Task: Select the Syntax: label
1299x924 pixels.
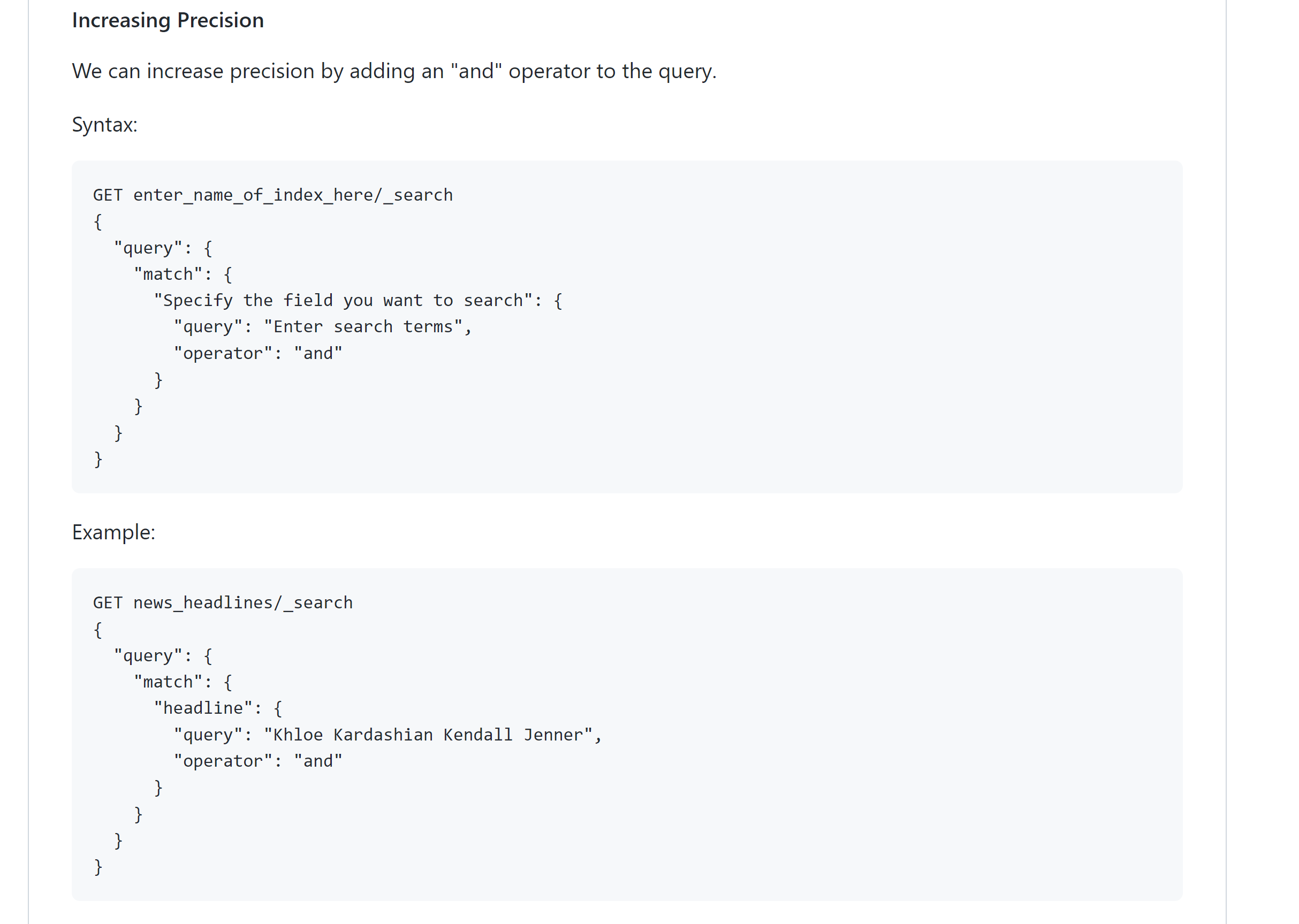Action: pyautogui.click(x=104, y=124)
